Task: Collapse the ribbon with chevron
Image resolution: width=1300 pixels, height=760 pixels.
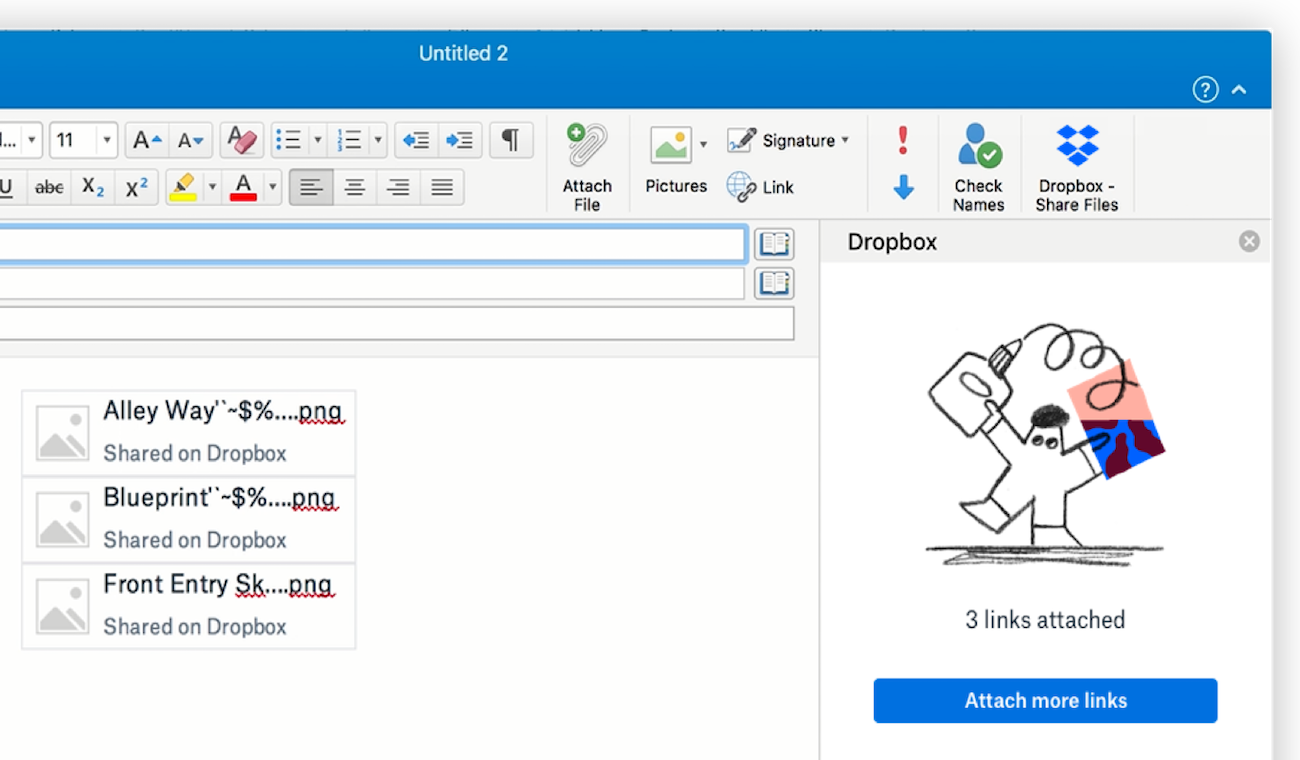Action: click(x=1239, y=90)
